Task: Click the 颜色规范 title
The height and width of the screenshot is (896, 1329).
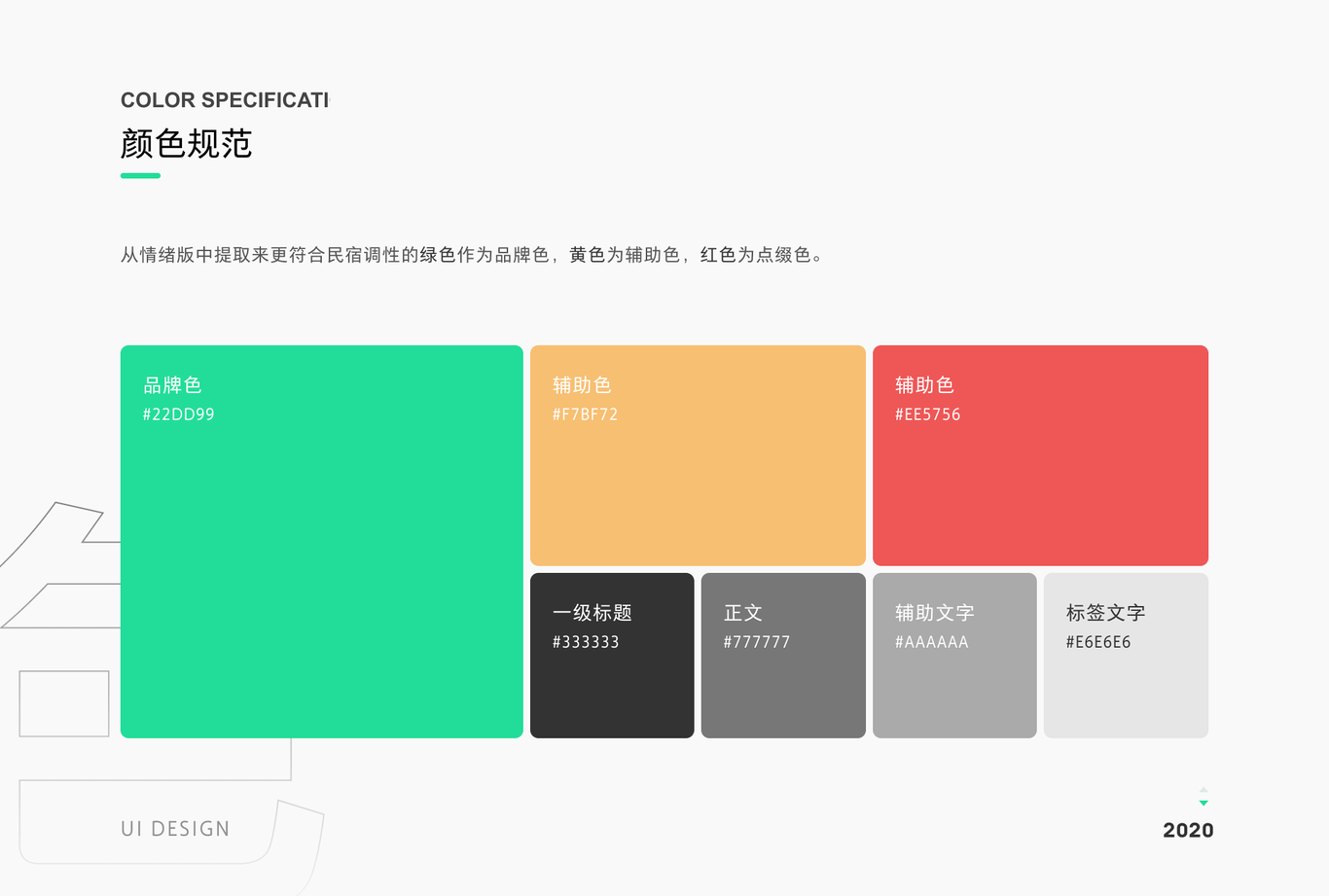Action: click(x=186, y=144)
